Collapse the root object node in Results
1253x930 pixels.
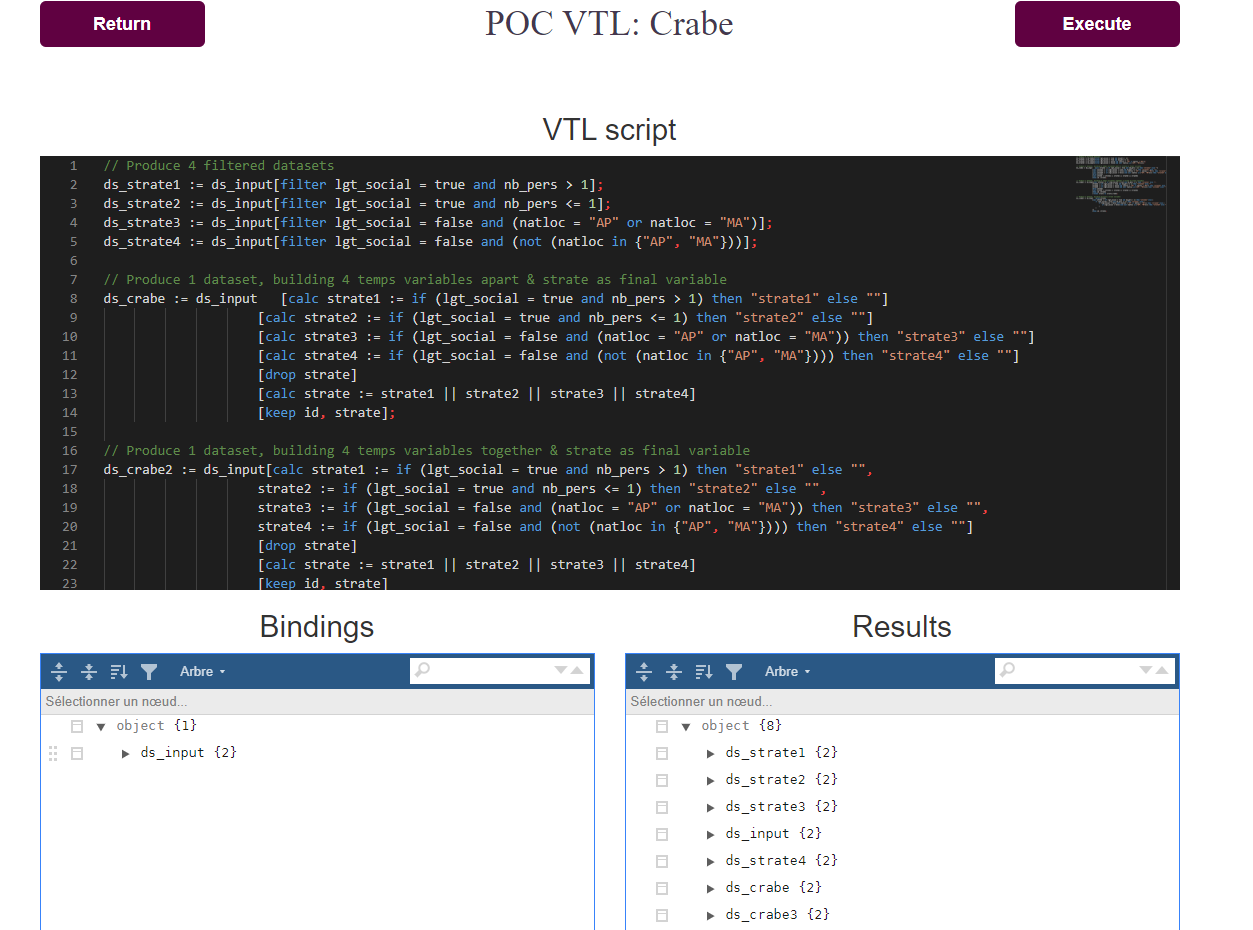686,727
